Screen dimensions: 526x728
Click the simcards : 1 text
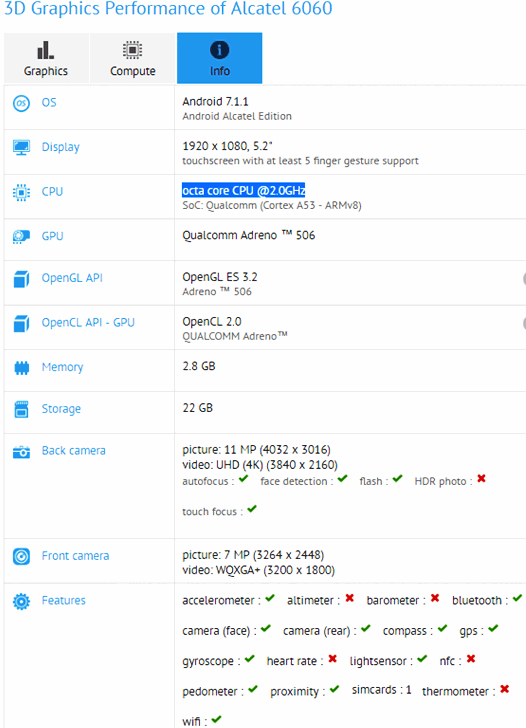382,690
